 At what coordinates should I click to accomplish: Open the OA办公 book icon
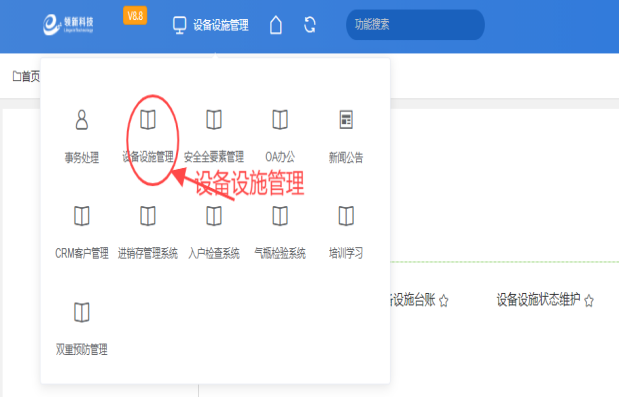click(280, 119)
